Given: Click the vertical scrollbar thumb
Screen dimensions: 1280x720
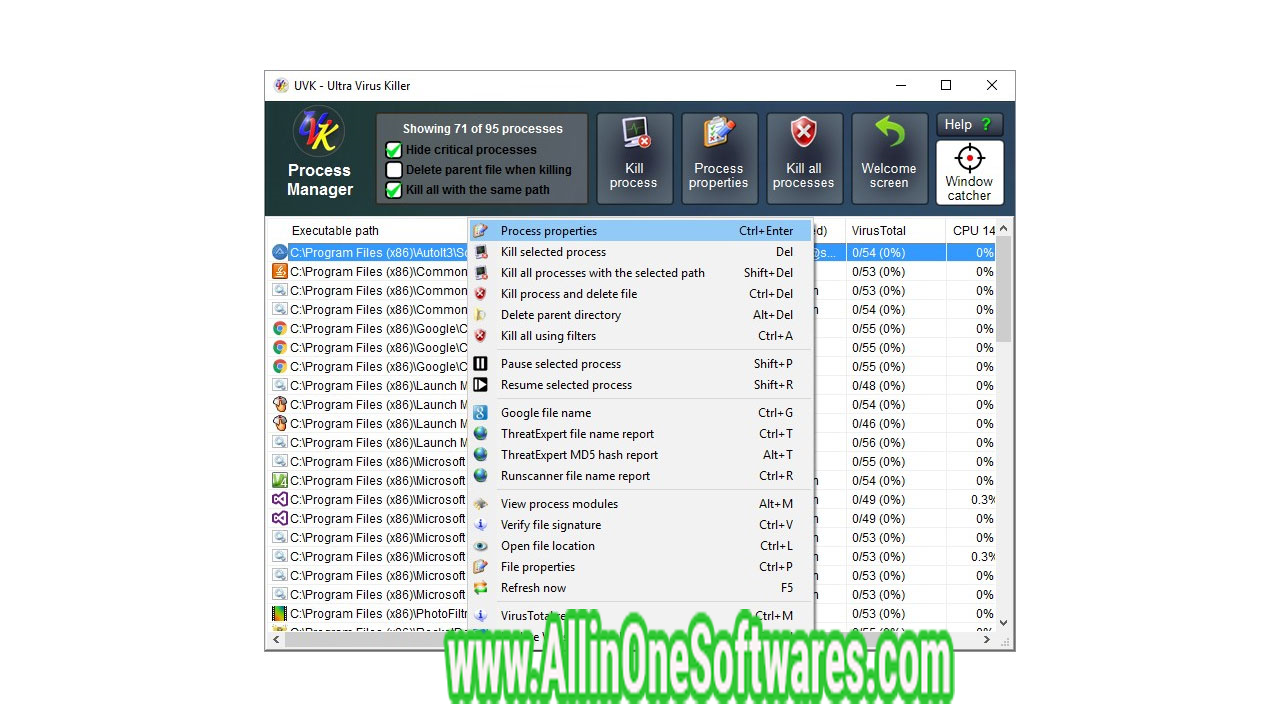Looking at the screenshot, I should (x=1004, y=290).
